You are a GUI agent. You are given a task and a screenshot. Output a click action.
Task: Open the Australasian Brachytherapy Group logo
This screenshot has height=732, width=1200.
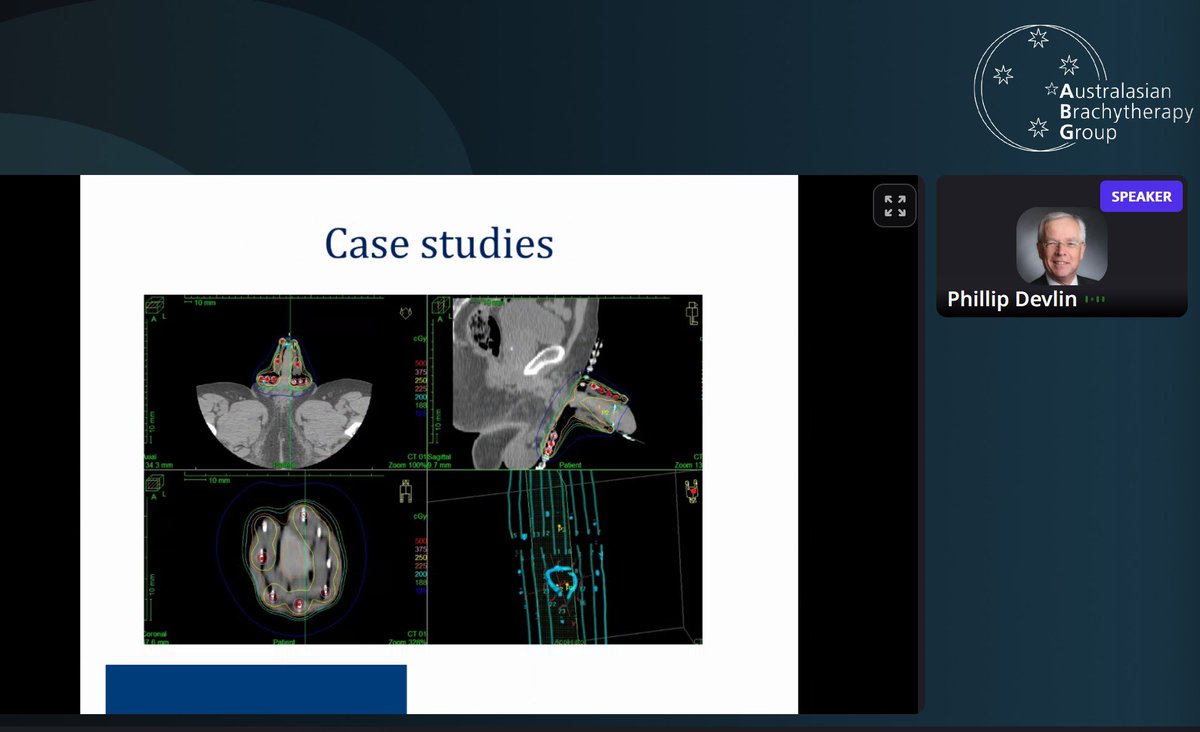(1083, 90)
